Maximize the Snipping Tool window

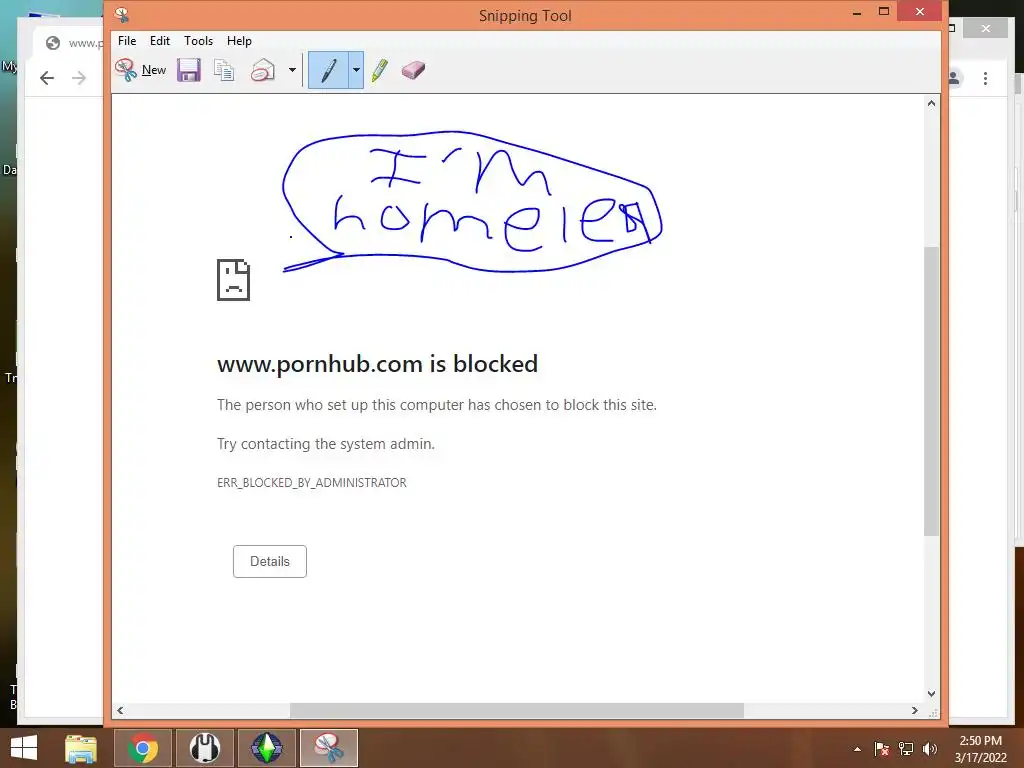[884, 12]
